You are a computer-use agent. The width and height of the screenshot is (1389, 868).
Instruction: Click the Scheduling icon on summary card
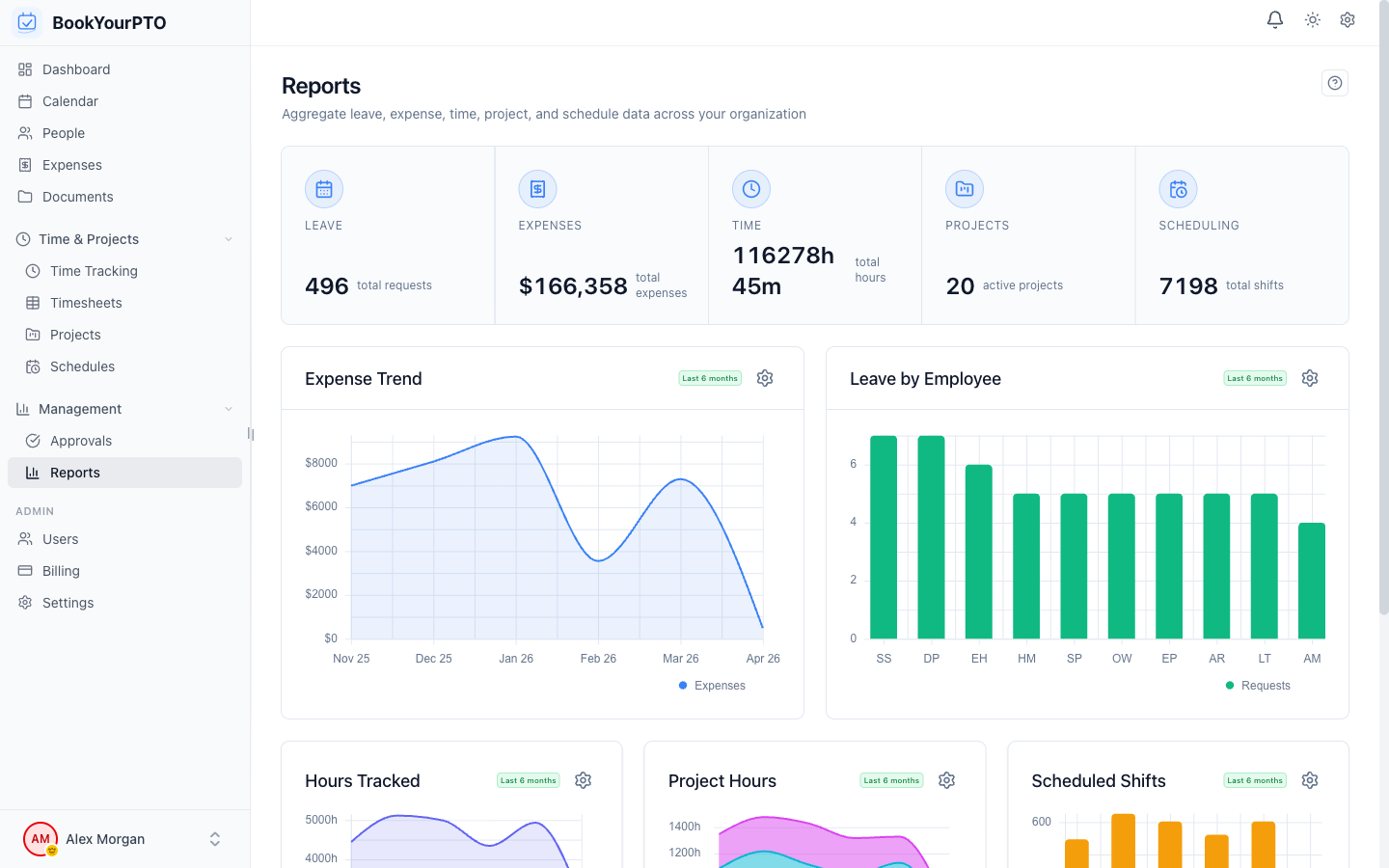click(x=1178, y=189)
